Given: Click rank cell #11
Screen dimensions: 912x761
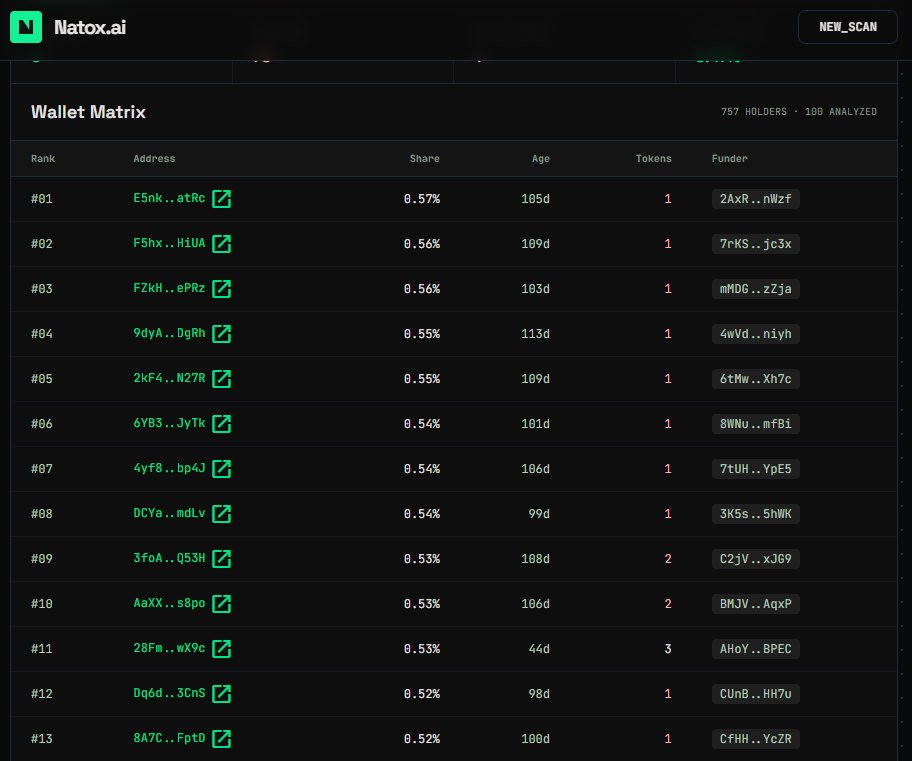Looking at the screenshot, I should click(x=42, y=649).
